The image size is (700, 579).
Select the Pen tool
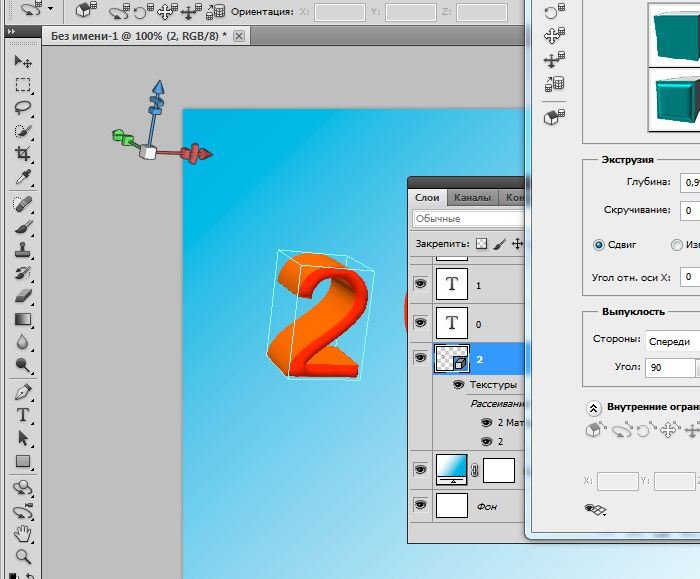pyautogui.click(x=22, y=392)
